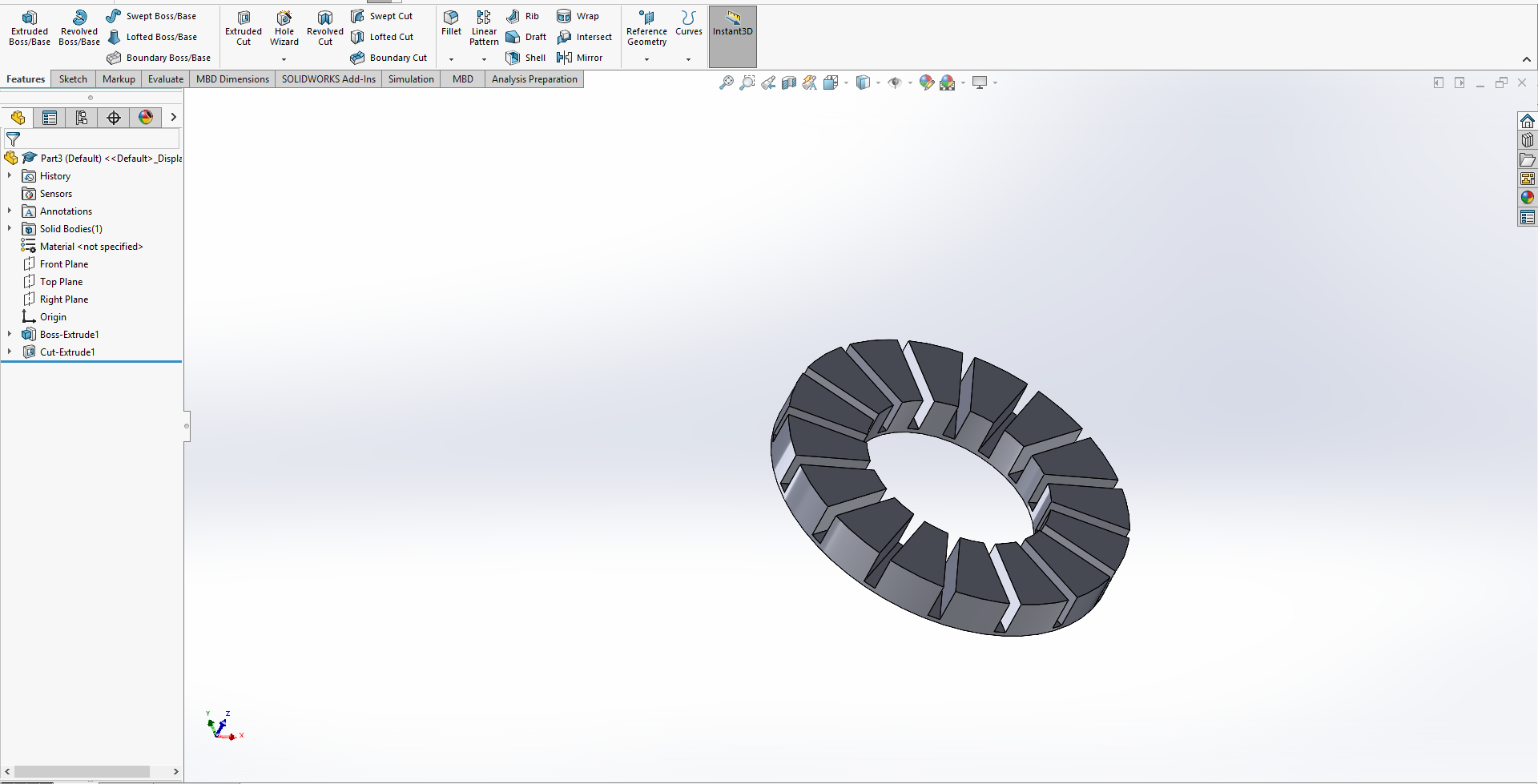Open SOLIDWORKS Add-Ins tab

(x=328, y=79)
